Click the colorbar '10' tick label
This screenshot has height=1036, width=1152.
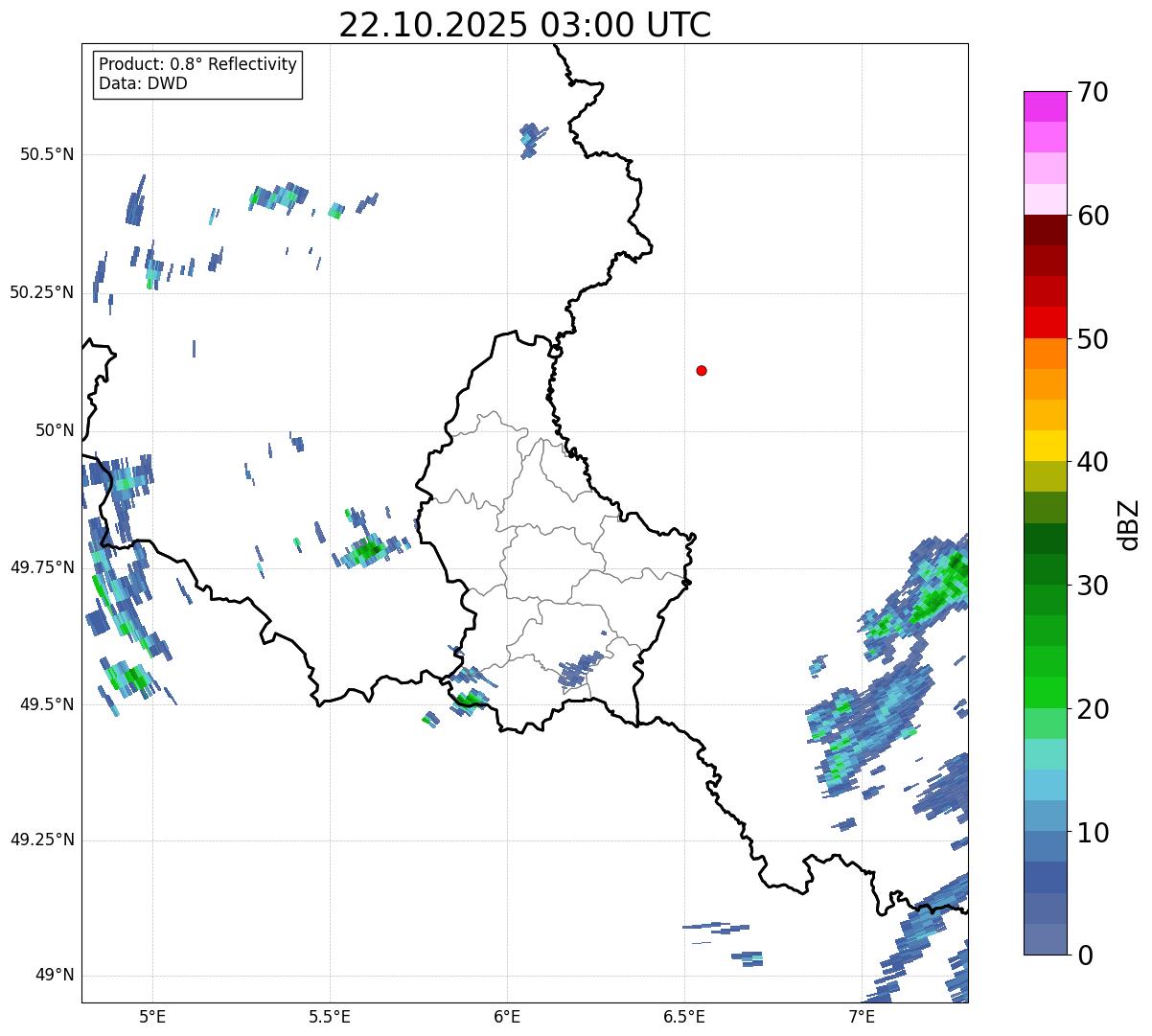pyautogui.click(x=1093, y=833)
